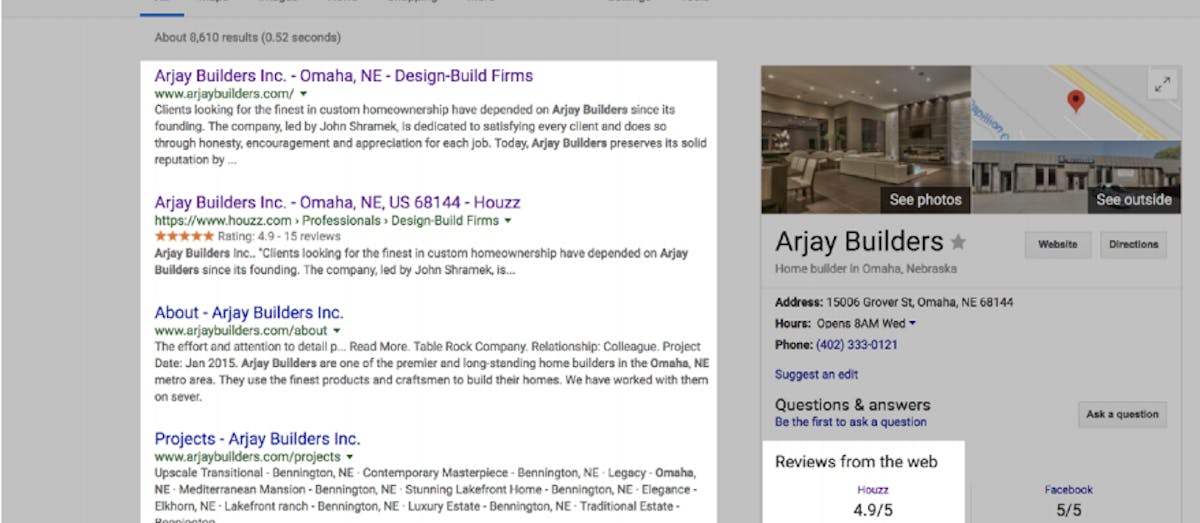The image size is (1200, 523).
Task: Open 'Arjay Builders Inc. - Omaha, NE - Design-Build Firms' result
Action: (x=343, y=76)
